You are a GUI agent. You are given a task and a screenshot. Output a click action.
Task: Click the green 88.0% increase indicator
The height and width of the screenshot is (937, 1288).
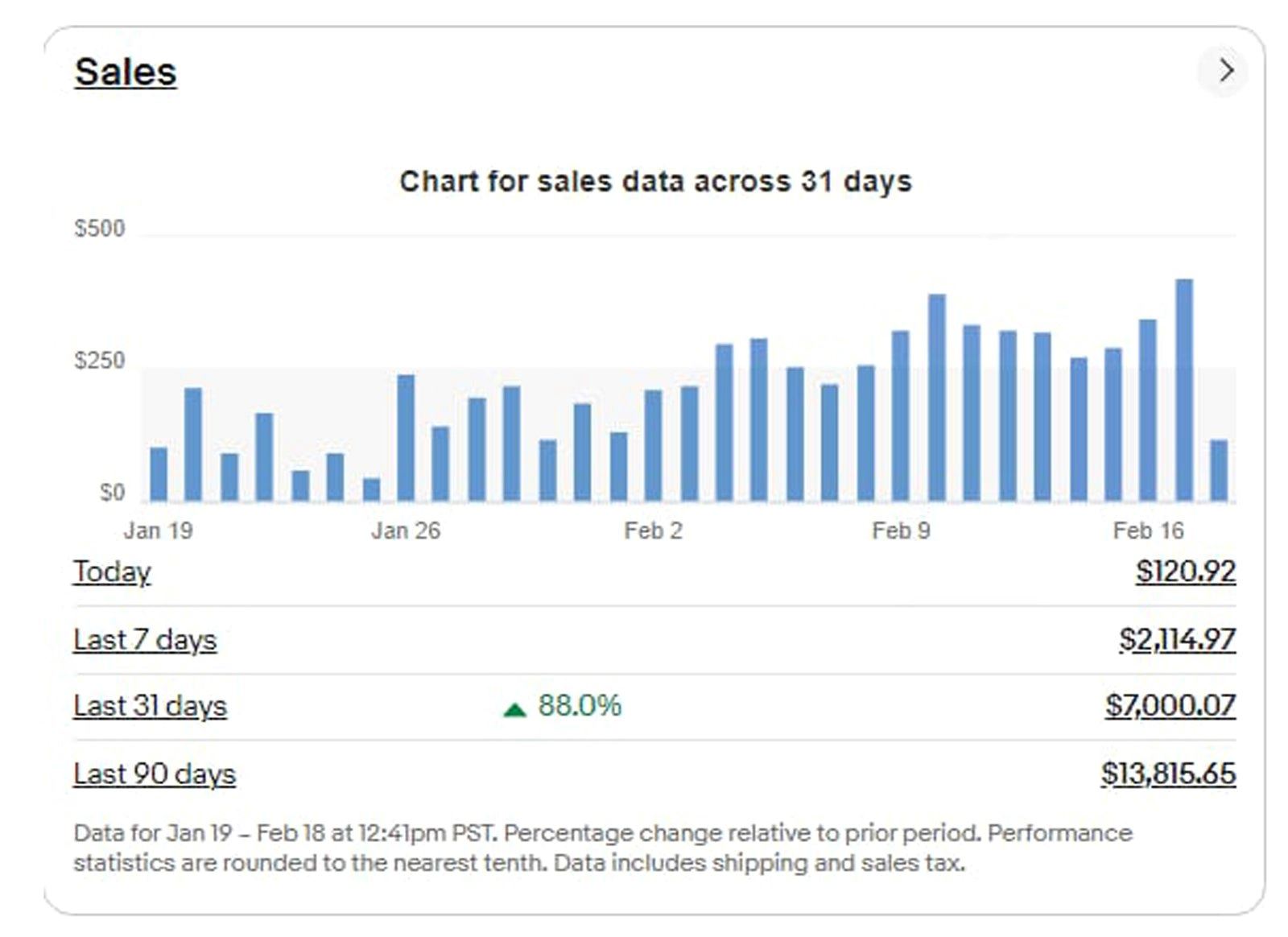(x=563, y=706)
